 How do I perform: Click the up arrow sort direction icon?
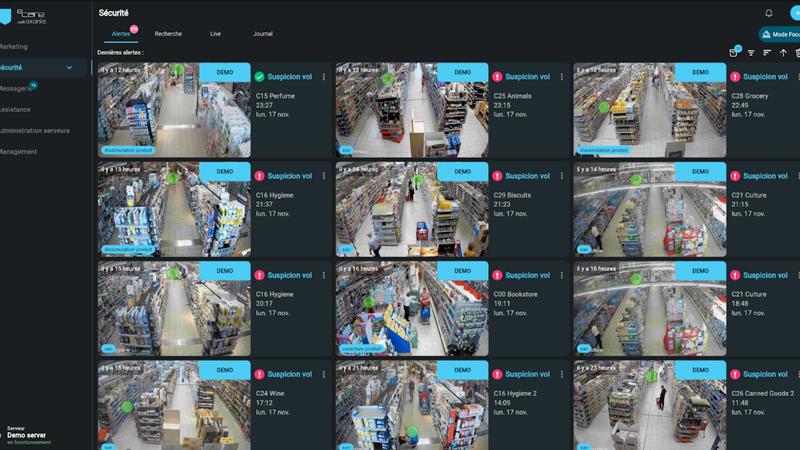(783, 53)
